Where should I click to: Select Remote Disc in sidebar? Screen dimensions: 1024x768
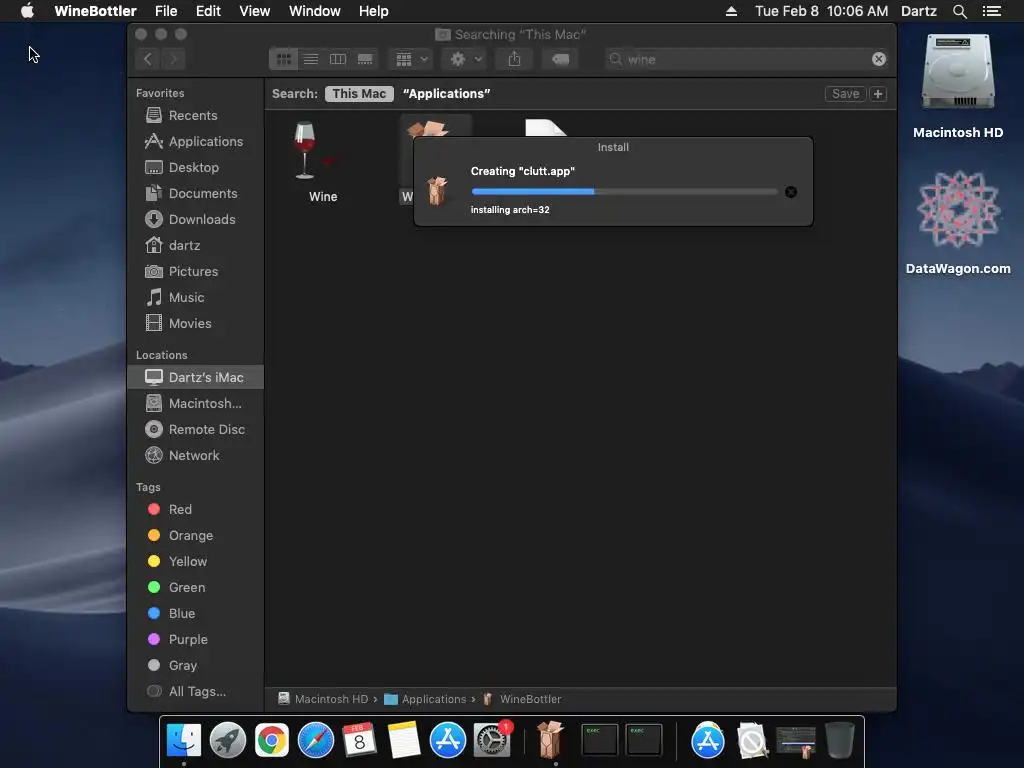click(195, 430)
